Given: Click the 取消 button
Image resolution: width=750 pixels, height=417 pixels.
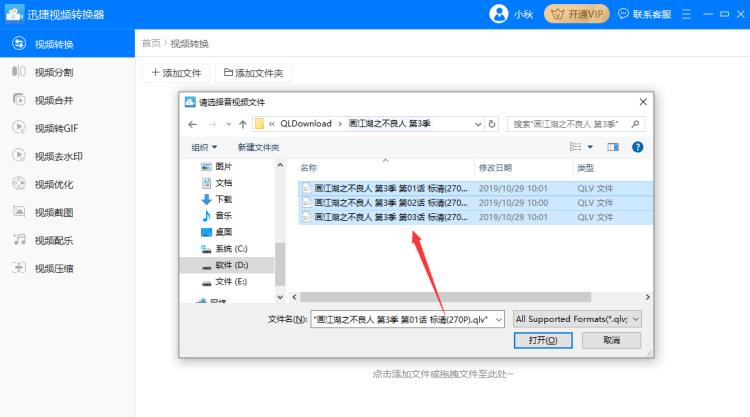Looking at the screenshot, I should point(611,340).
